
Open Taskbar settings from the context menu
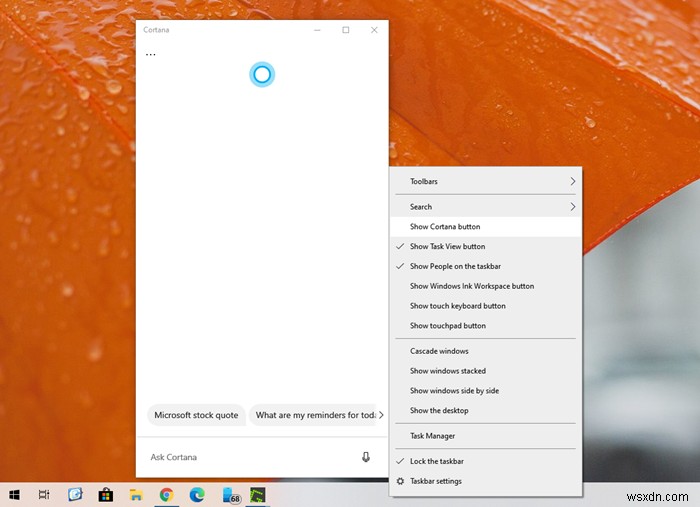[486, 481]
